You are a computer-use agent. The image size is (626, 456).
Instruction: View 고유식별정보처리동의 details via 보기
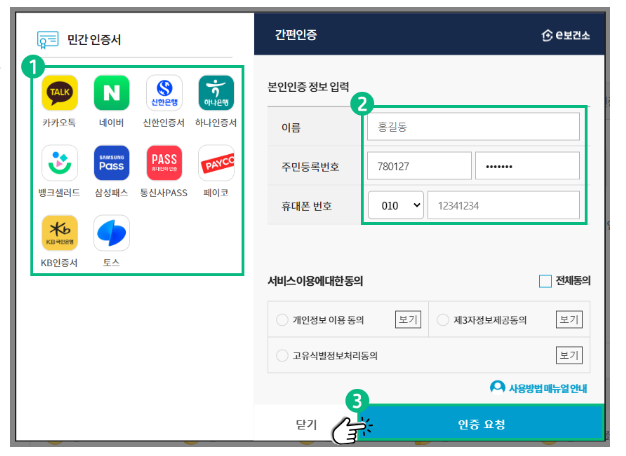click(x=569, y=355)
